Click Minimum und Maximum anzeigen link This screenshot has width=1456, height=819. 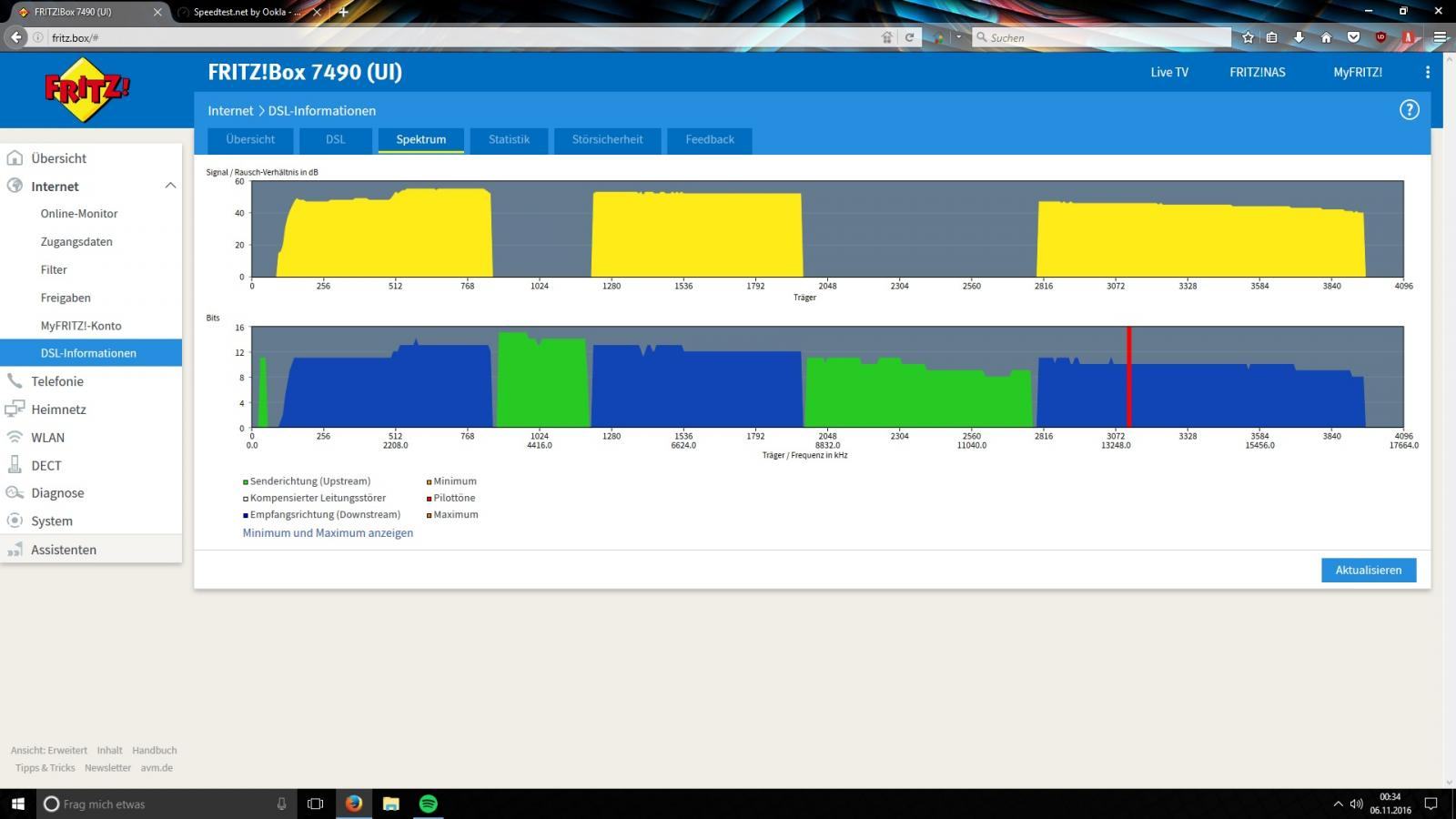click(328, 533)
